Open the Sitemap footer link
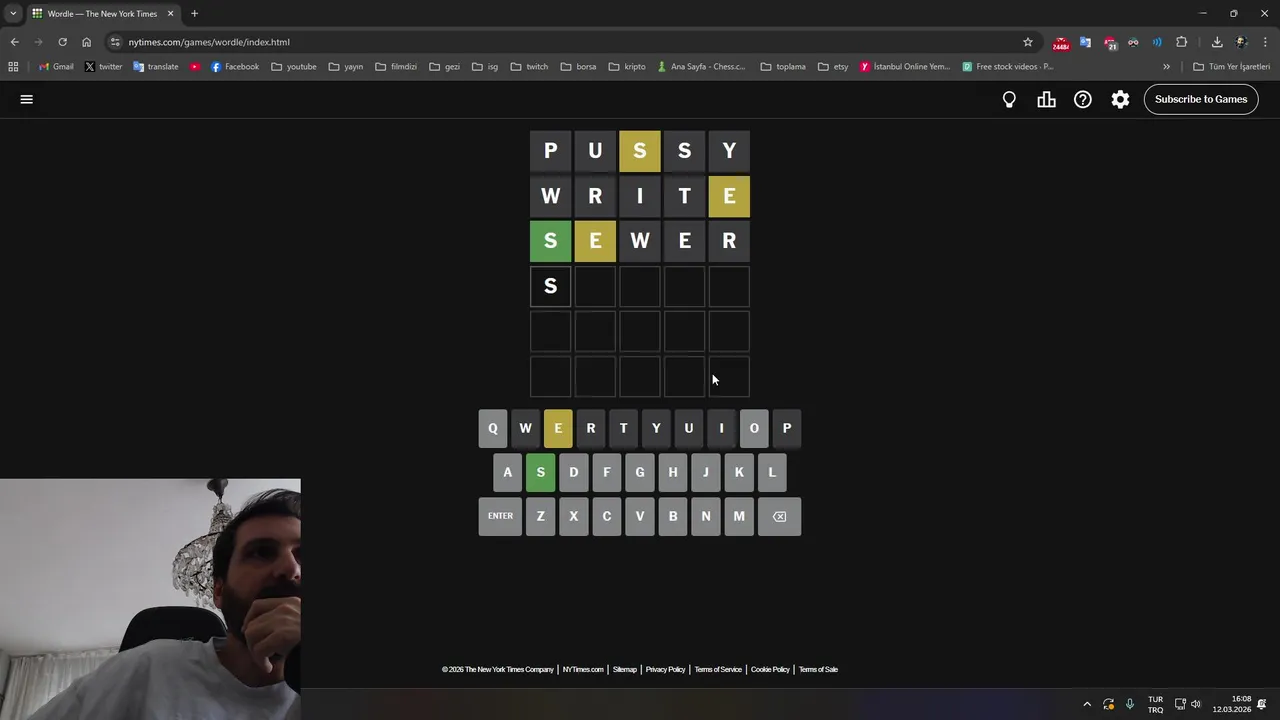Screen dimensions: 1280x720 (624, 669)
